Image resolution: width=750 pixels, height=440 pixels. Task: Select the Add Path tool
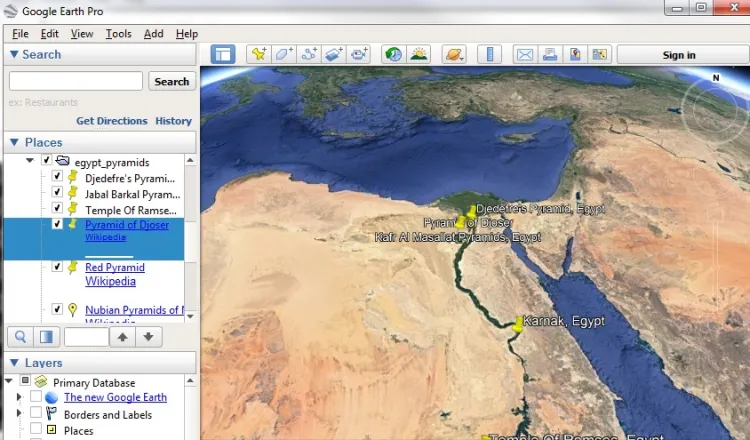[x=309, y=54]
